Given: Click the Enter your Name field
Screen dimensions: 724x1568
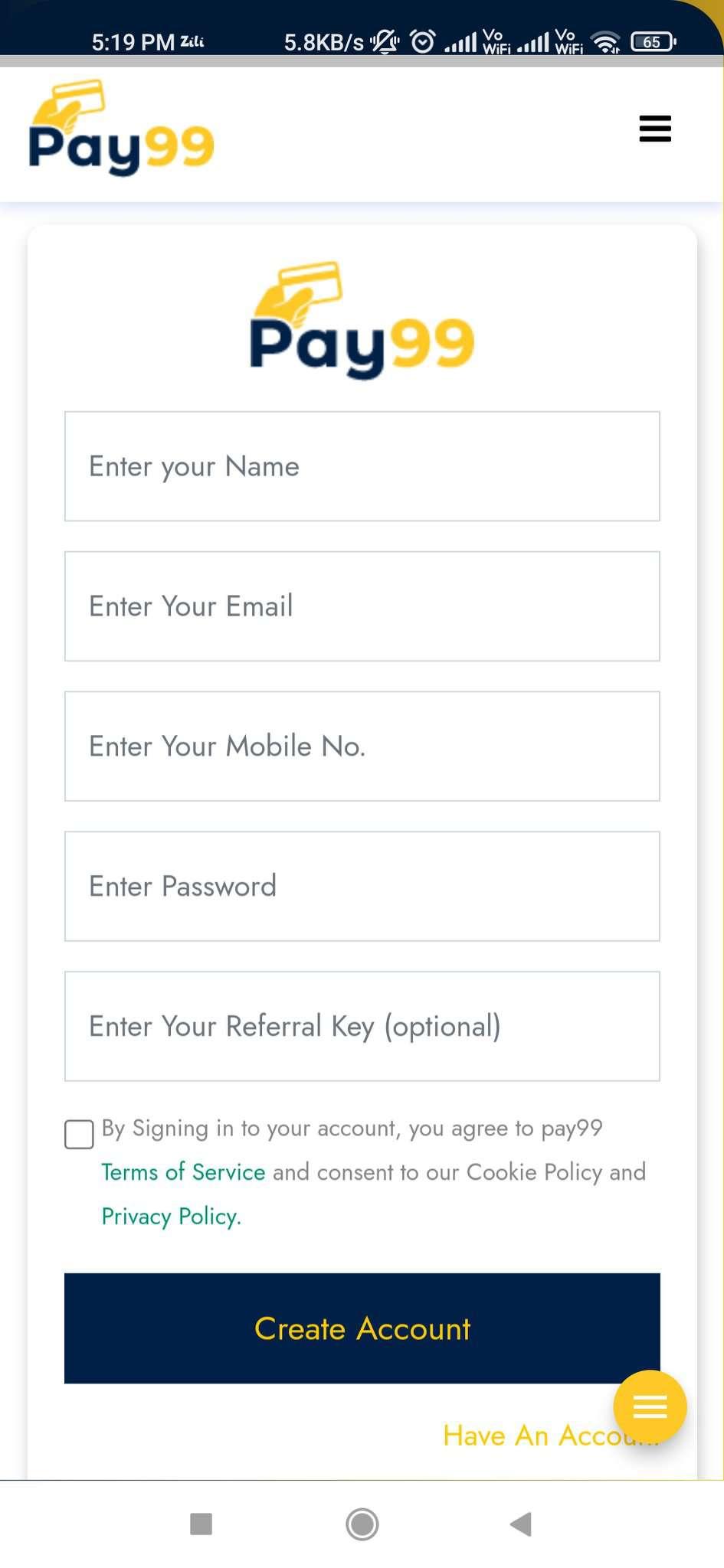Looking at the screenshot, I should coord(362,466).
